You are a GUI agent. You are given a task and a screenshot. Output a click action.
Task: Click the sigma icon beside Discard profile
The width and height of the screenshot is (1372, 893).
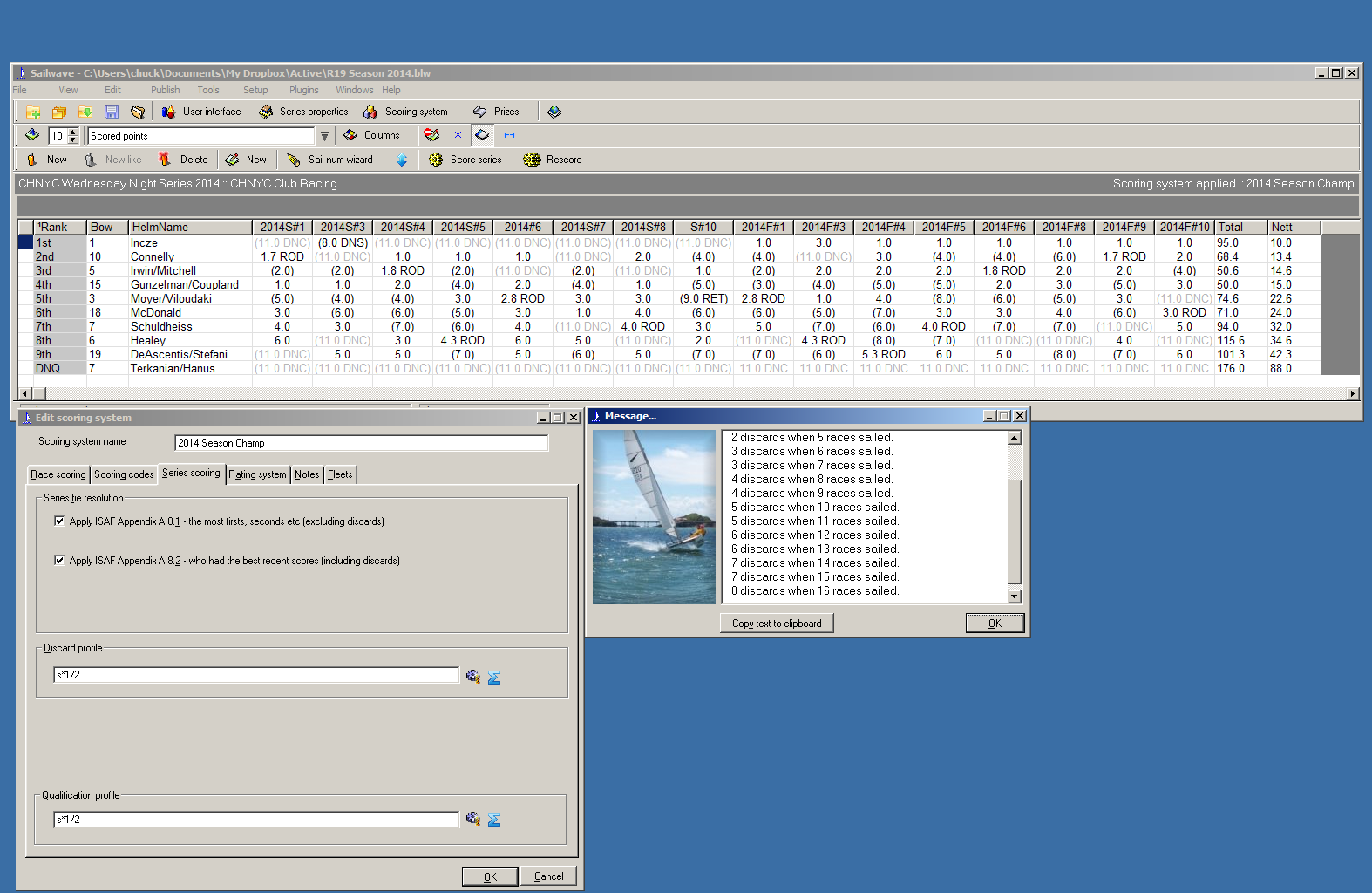point(494,677)
